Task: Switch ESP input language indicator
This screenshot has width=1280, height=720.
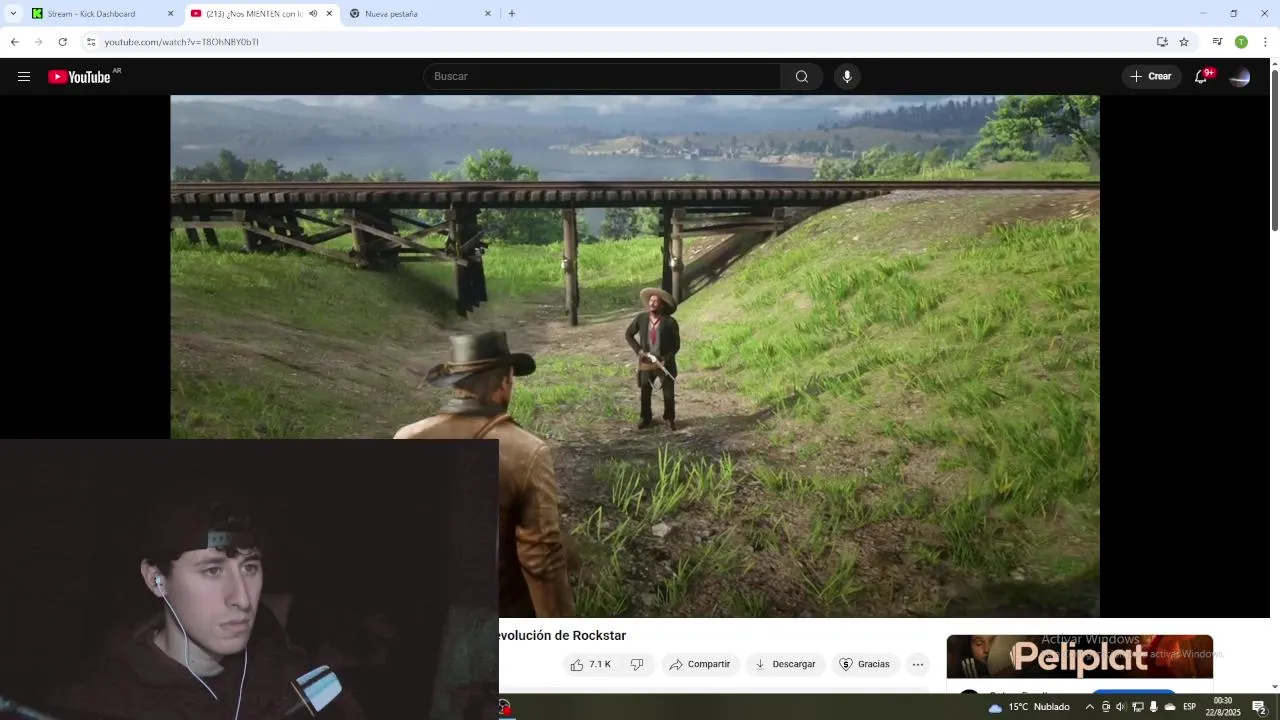Action: pyautogui.click(x=1190, y=707)
